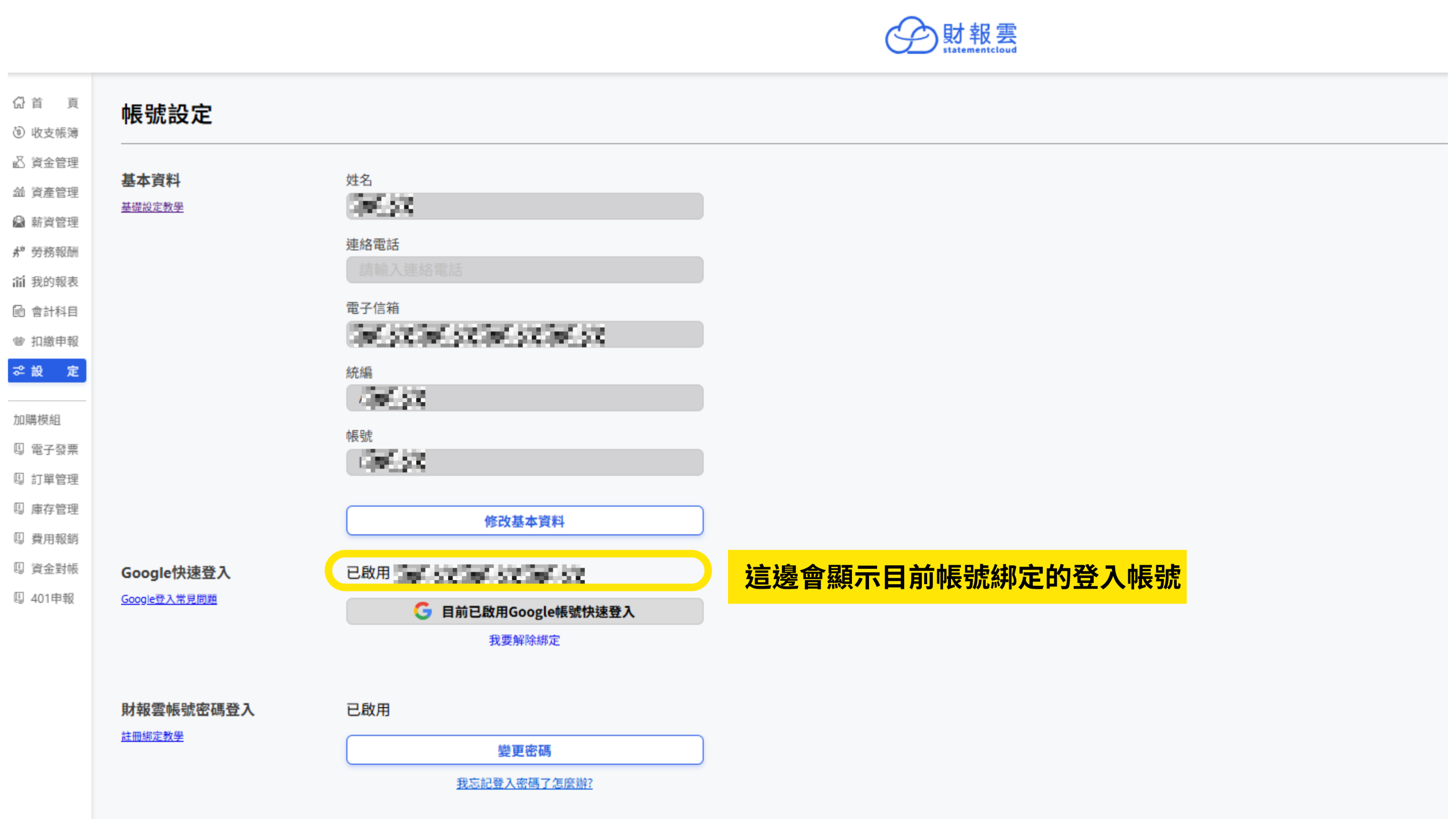This screenshot has height=819, width=1456.
Task: Click the 連絡電話 input field
Action: pyautogui.click(x=524, y=270)
